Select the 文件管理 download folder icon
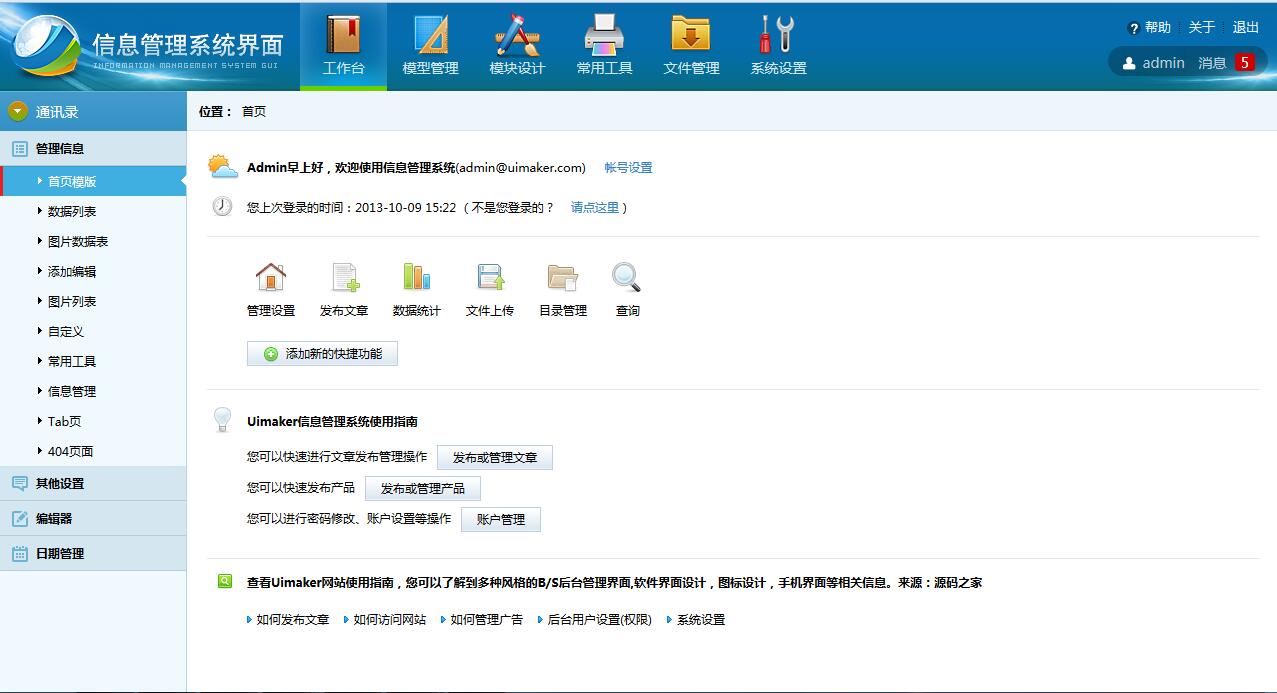This screenshot has height=693, width=1277. click(691, 36)
